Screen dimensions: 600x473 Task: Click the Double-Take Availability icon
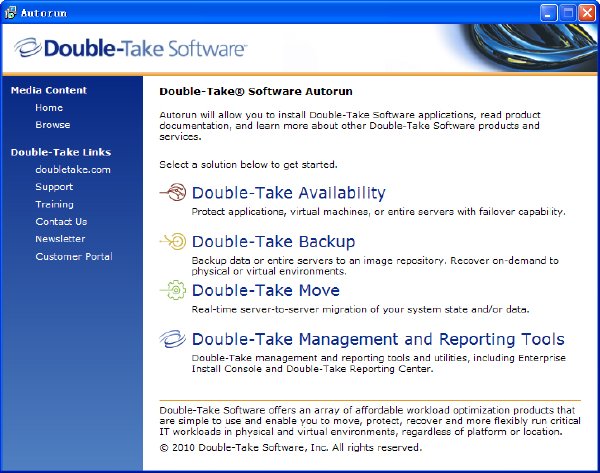pos(173,192)
